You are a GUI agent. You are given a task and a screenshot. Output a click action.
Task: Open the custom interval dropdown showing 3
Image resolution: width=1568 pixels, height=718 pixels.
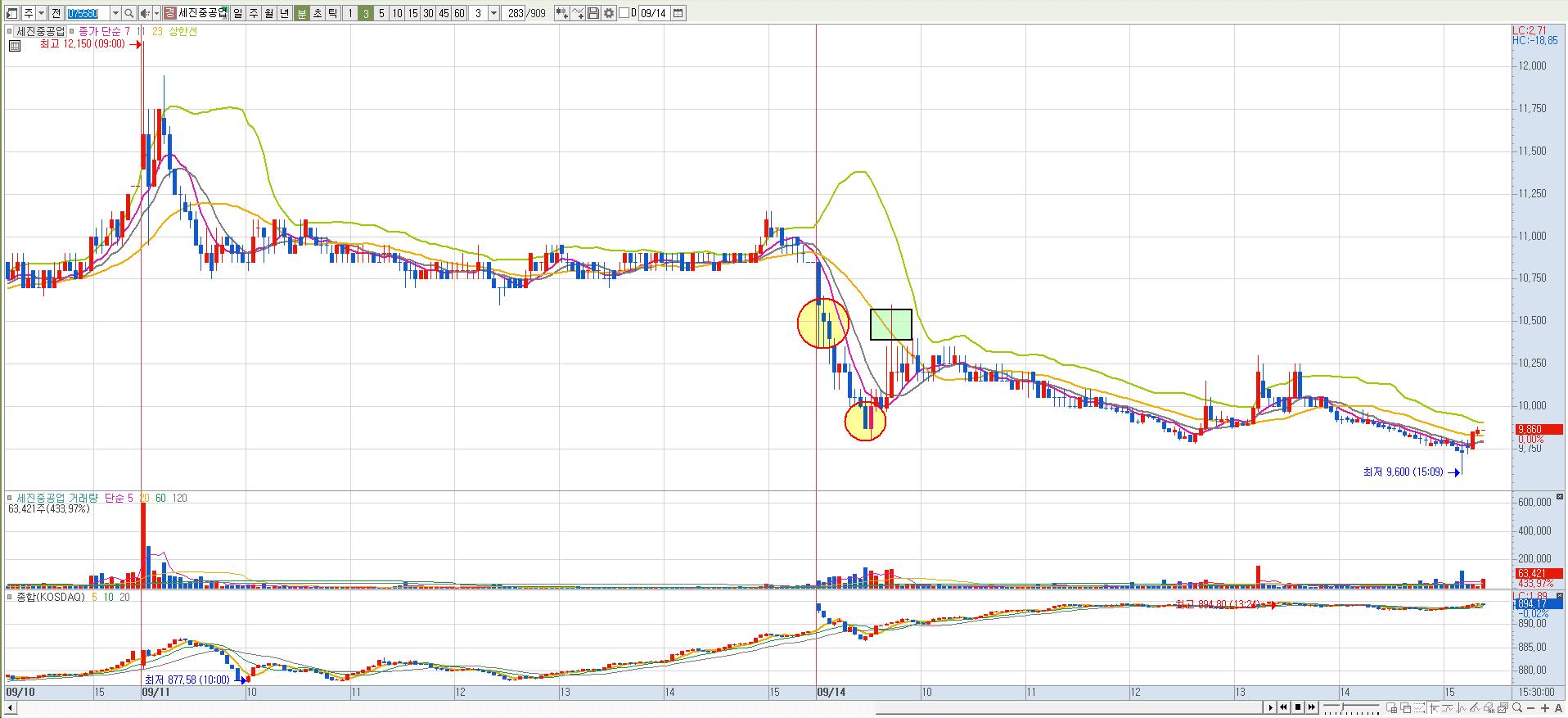pyautogui.click(x=493, y=13)
